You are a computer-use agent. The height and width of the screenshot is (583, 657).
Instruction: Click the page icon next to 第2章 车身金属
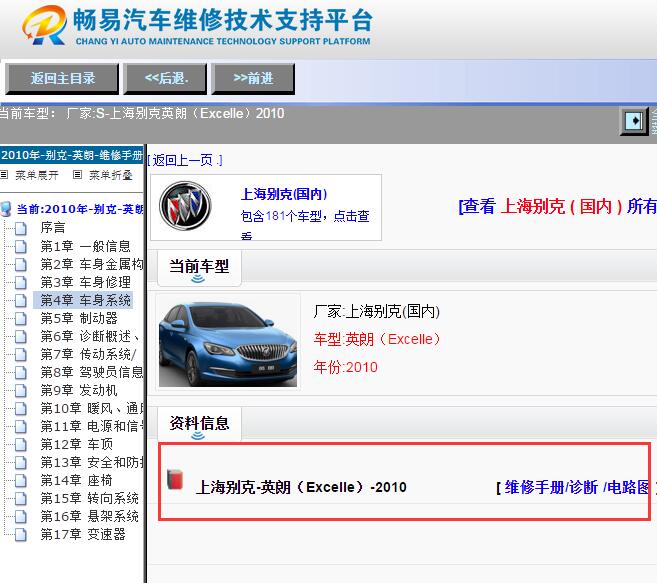click(21, 264)
